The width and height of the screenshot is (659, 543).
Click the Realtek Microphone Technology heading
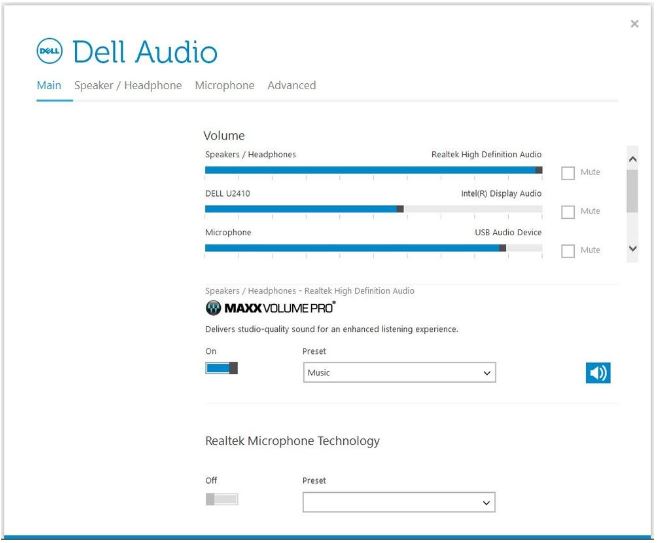293,441
